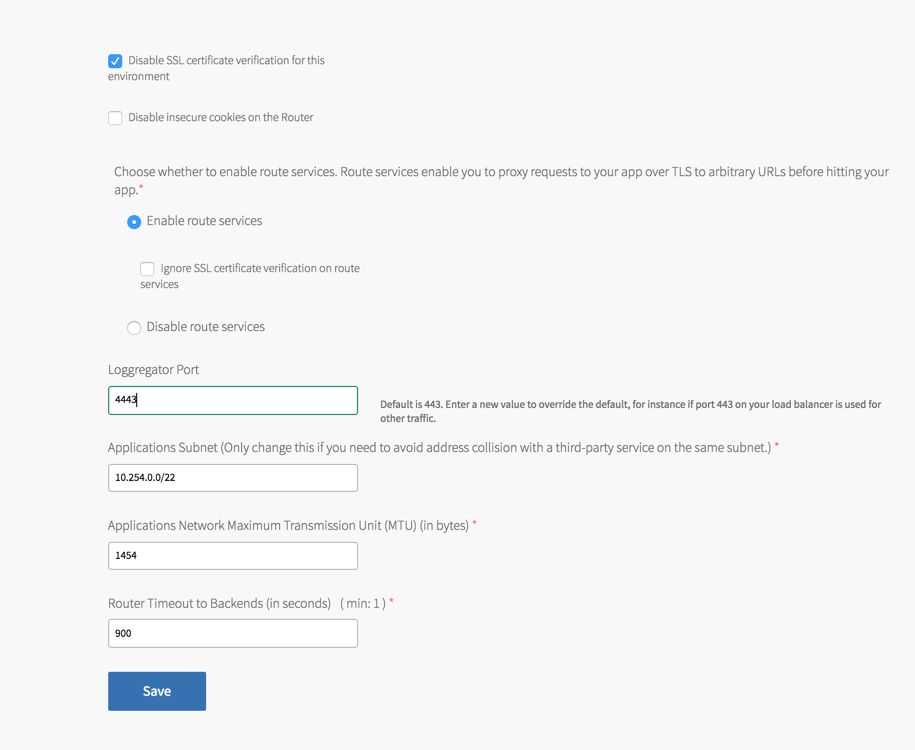Select the Enable route services radio button
Image resolution: width=915 pixels, height=750 pixels.
(x=134, y=222)
